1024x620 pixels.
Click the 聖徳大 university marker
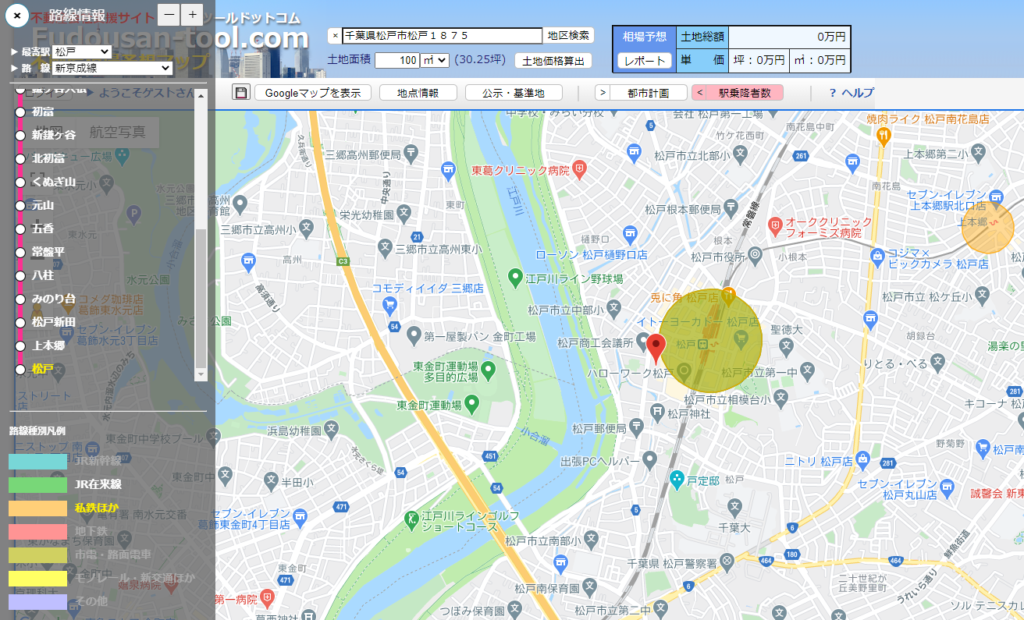click(x=786, y=345)
